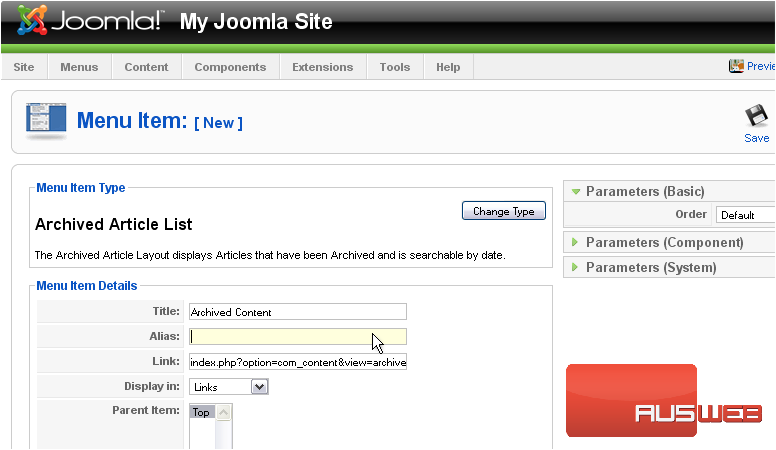This screenshot has width=776, height=450.
Task: Click the My Joomla Site title
Action: [x=256, y=22]
